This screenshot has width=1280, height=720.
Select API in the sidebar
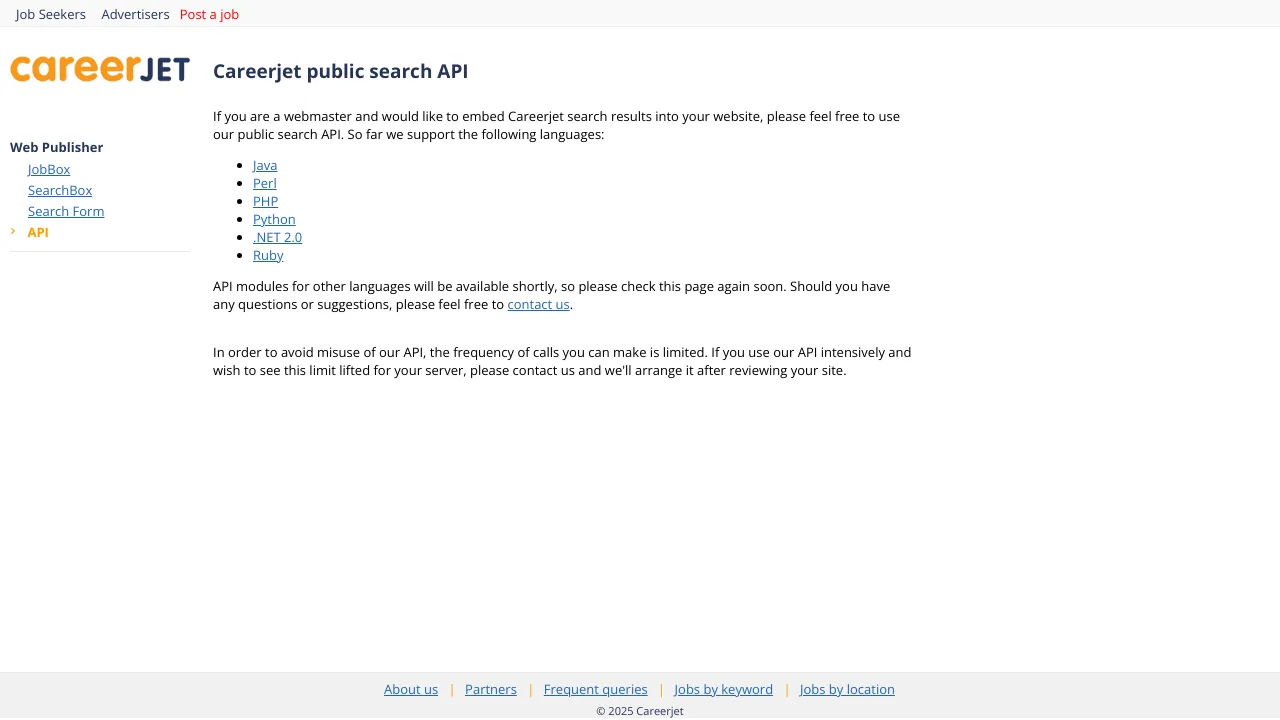coord(38,232)
